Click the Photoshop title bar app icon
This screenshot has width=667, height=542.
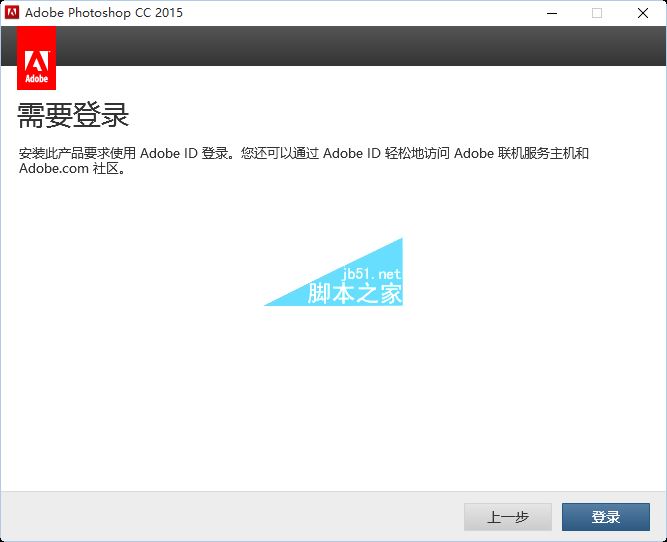click(12, 13)
